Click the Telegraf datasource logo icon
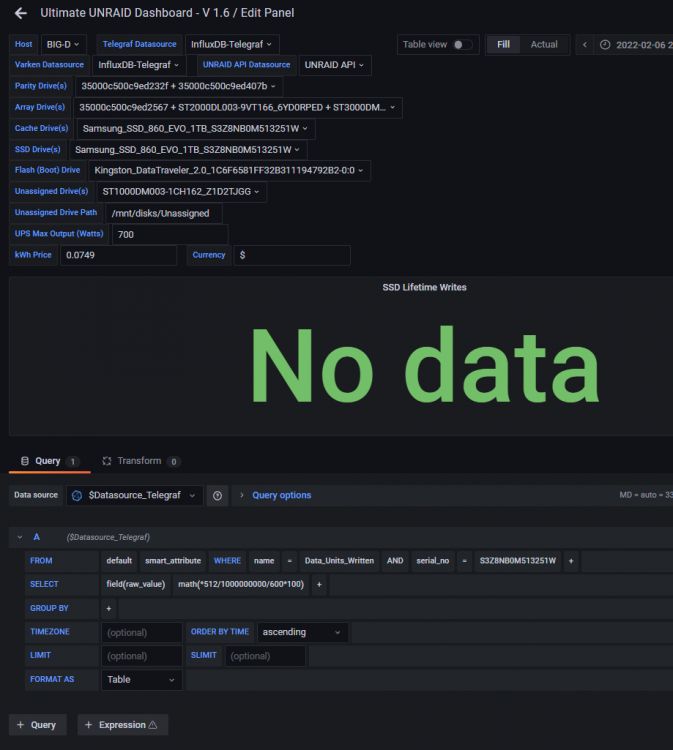673x750 pixels. 77,496
